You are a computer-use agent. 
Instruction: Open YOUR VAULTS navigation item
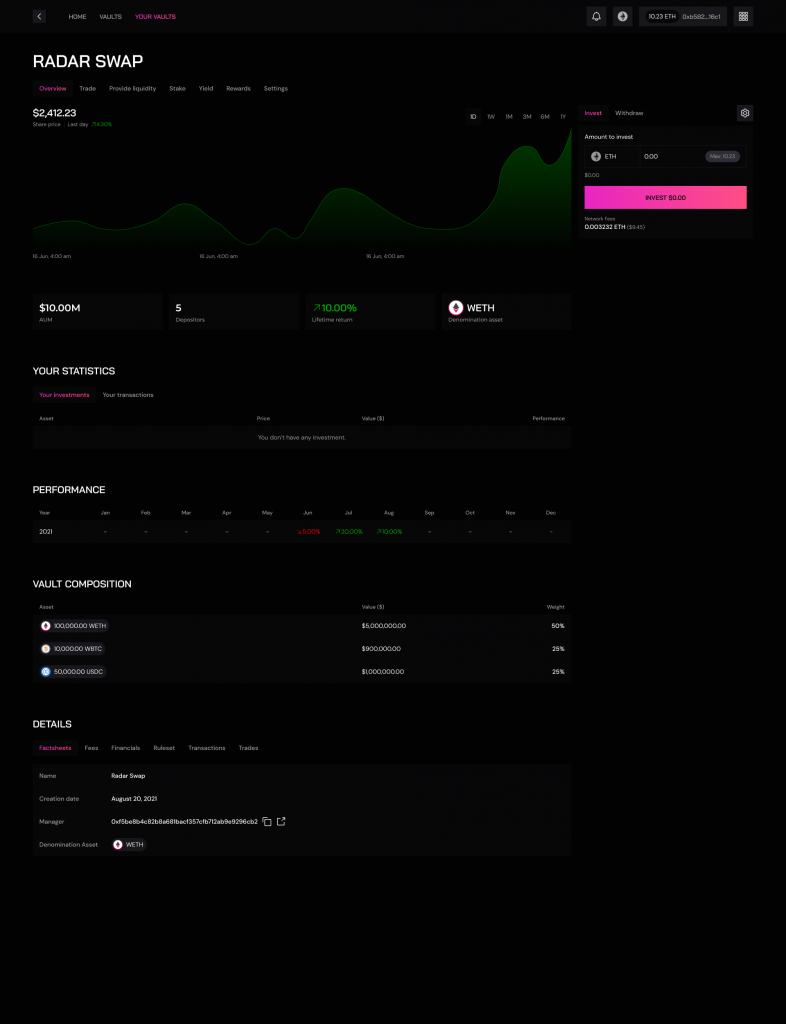coord(155,16)
